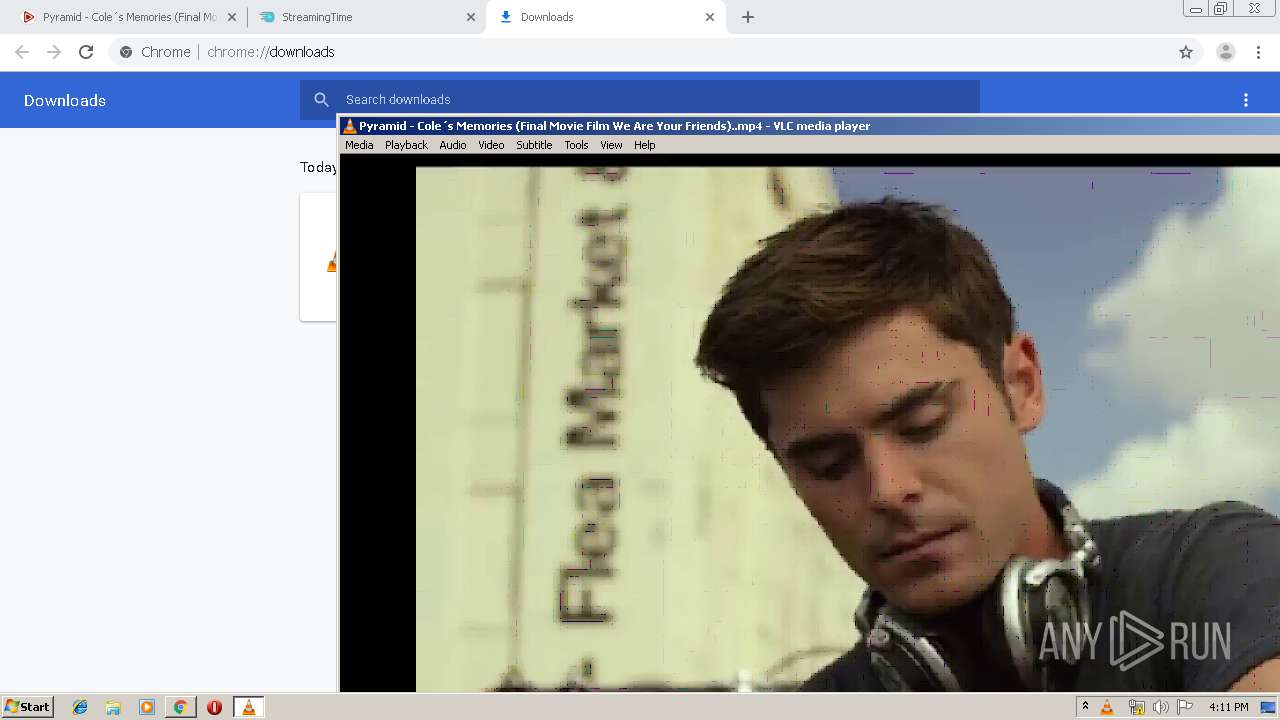Image resolution: width=1280 pixels, height=720 pixels.
Task: Go forward in Chrome
Action: point(54,52)
